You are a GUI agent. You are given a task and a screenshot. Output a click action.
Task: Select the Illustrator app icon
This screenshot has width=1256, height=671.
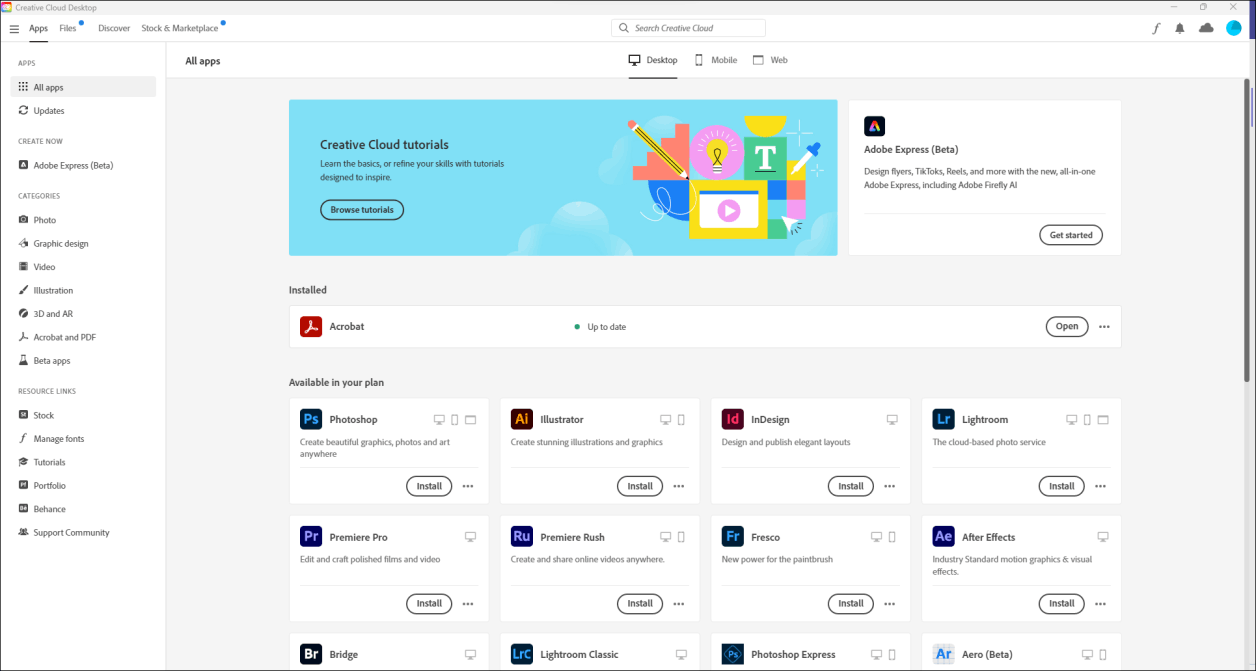(521, 419)
